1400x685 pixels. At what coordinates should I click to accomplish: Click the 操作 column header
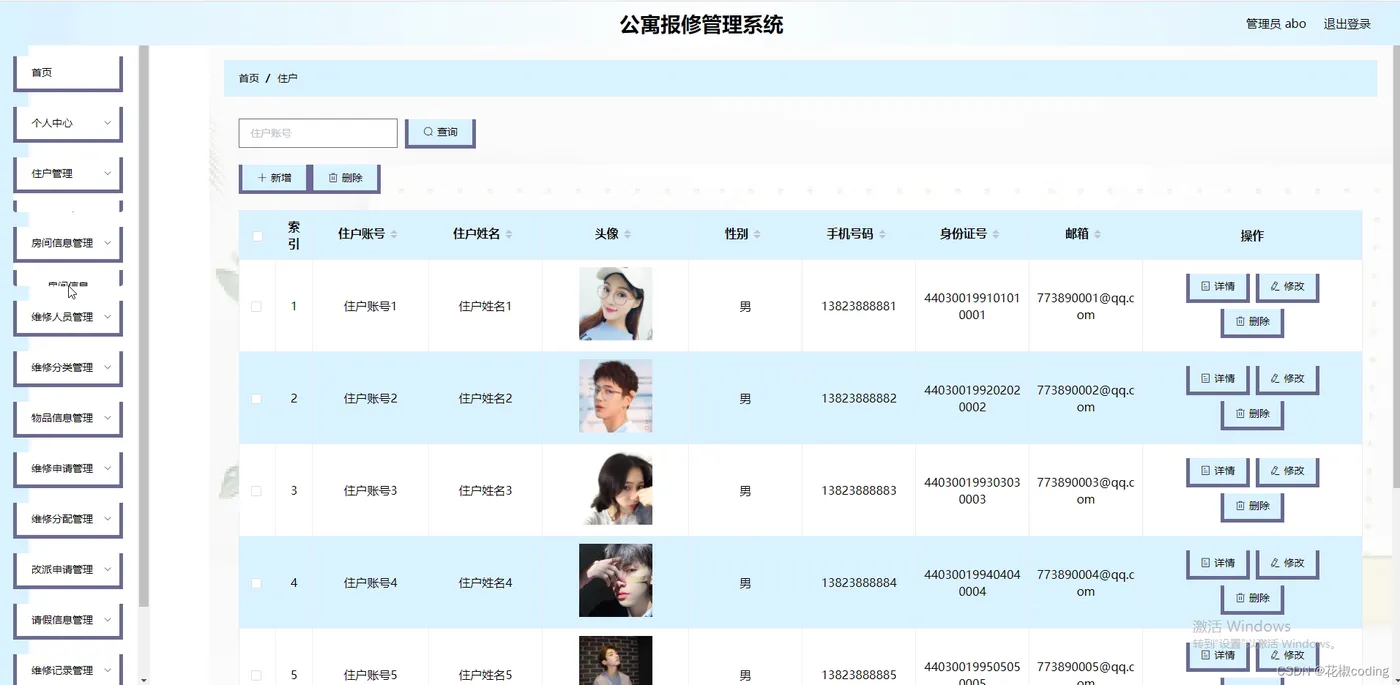coord(1252,236)
